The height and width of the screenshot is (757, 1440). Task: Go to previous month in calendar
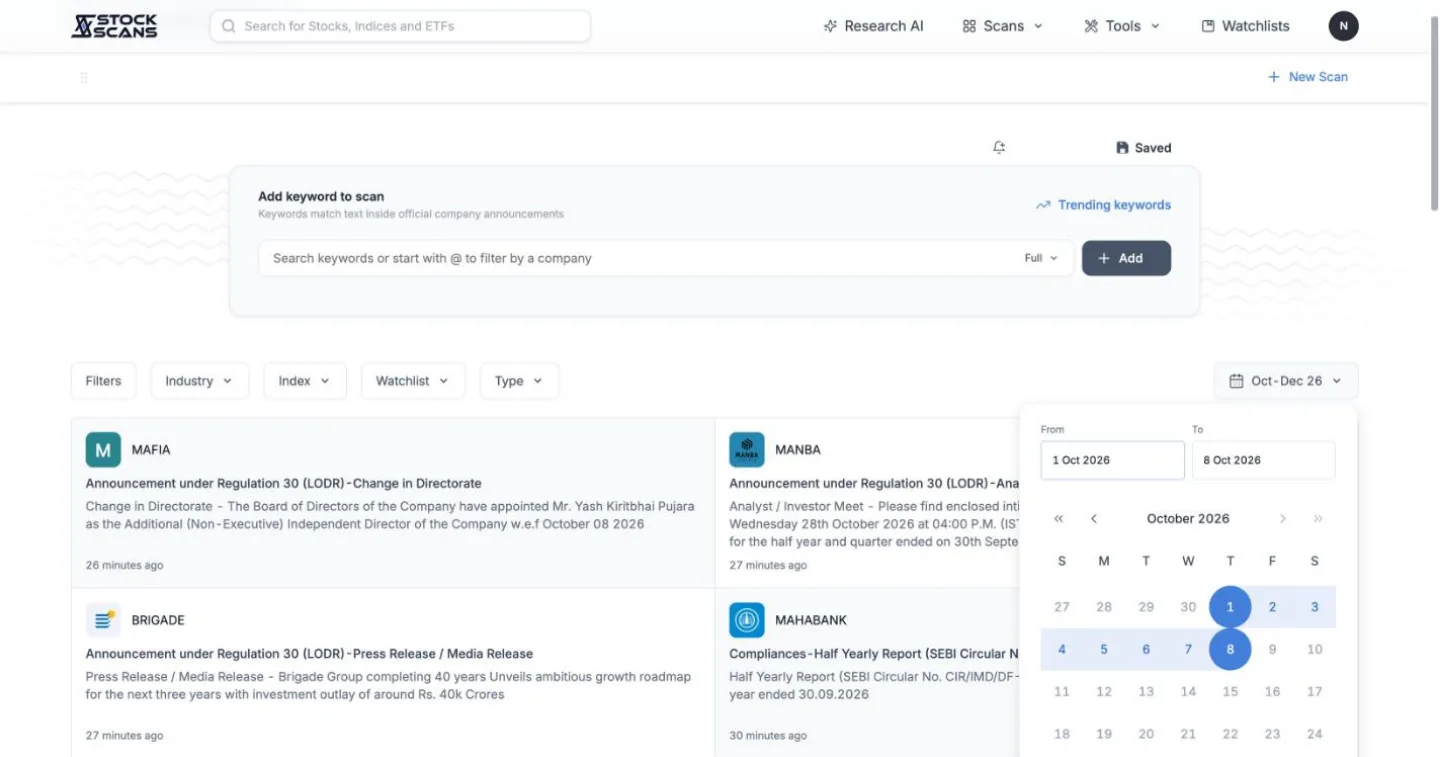tap(1094, 519)
